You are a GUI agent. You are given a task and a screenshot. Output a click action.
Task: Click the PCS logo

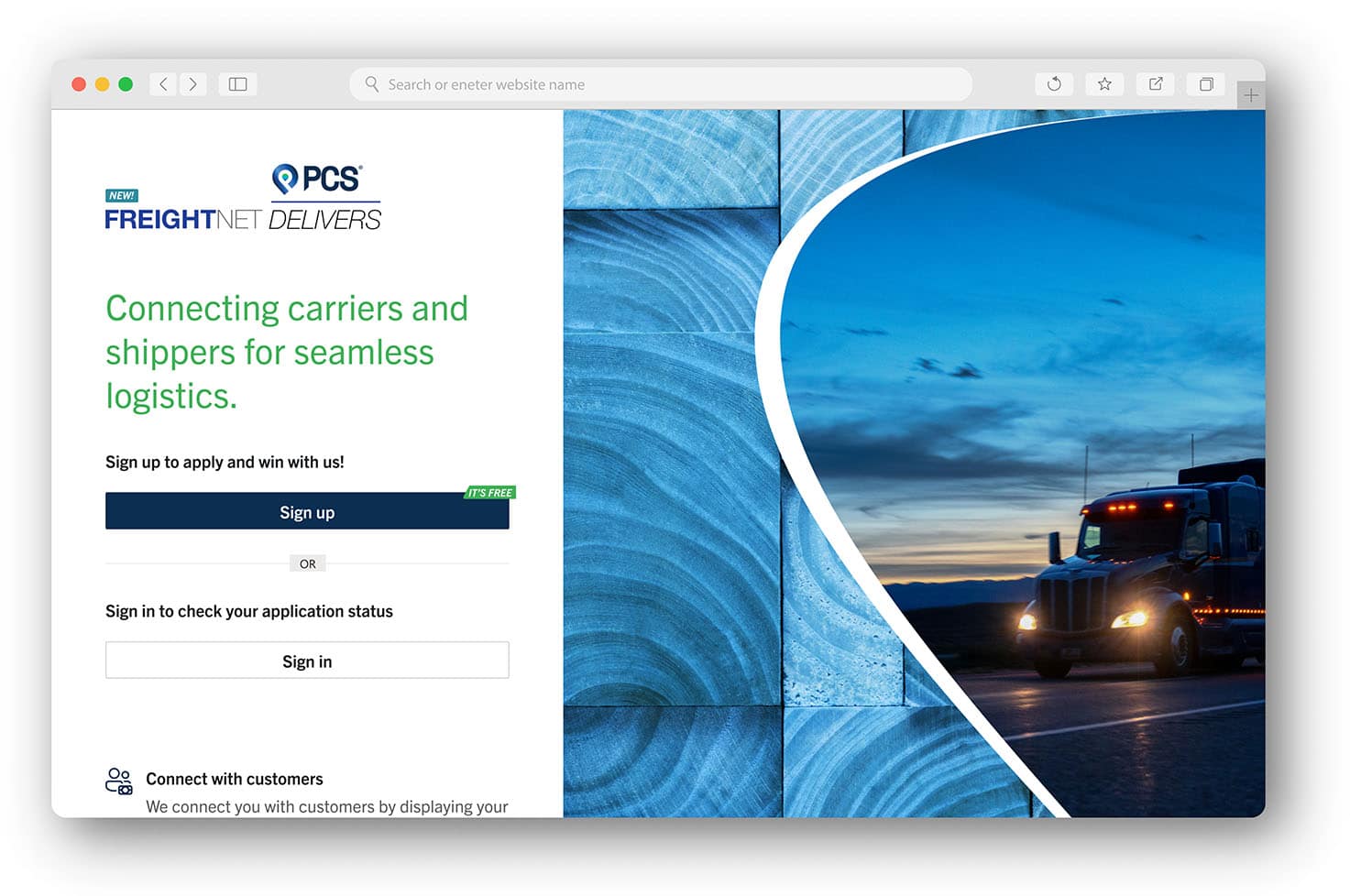tap(317, 179)
